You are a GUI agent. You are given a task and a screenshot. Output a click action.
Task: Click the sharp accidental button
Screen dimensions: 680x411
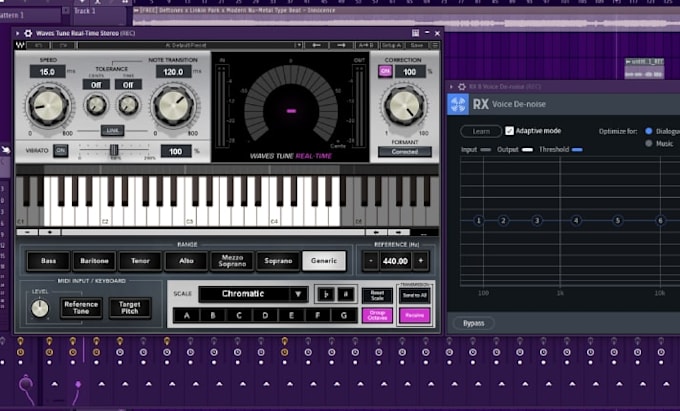pyautogui.click(x=346, y=294)
